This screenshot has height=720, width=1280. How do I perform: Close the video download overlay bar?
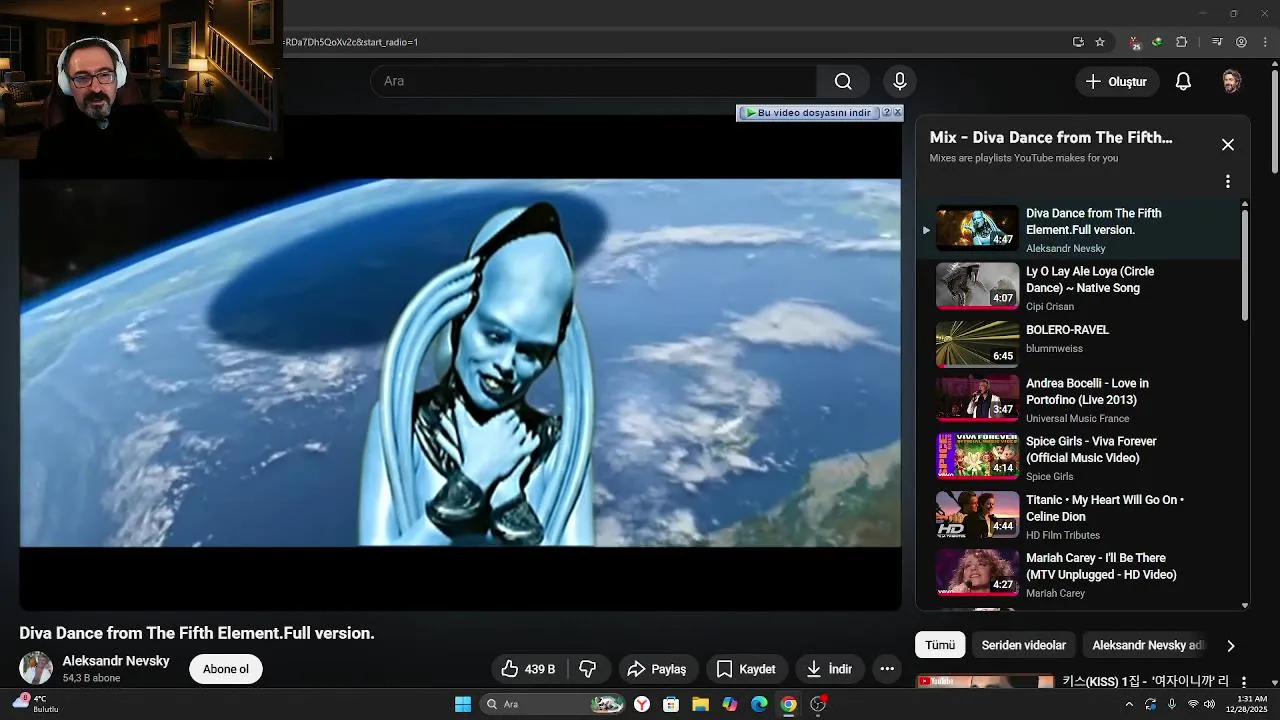coord(897,113)
